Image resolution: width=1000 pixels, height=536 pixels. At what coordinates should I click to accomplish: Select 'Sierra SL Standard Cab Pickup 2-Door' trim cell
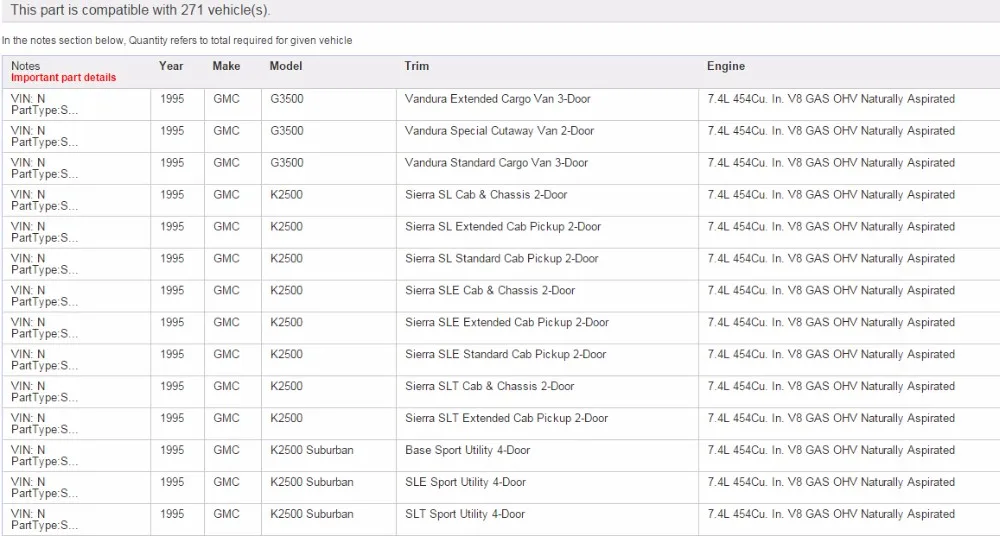pyautogui.click(x=501, y=258)
